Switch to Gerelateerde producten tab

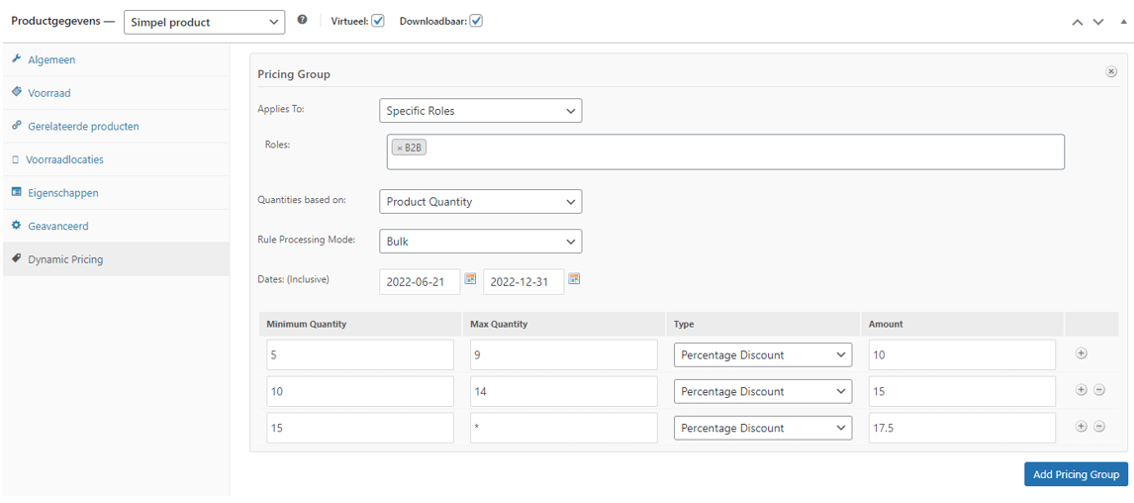coord(115,126)
